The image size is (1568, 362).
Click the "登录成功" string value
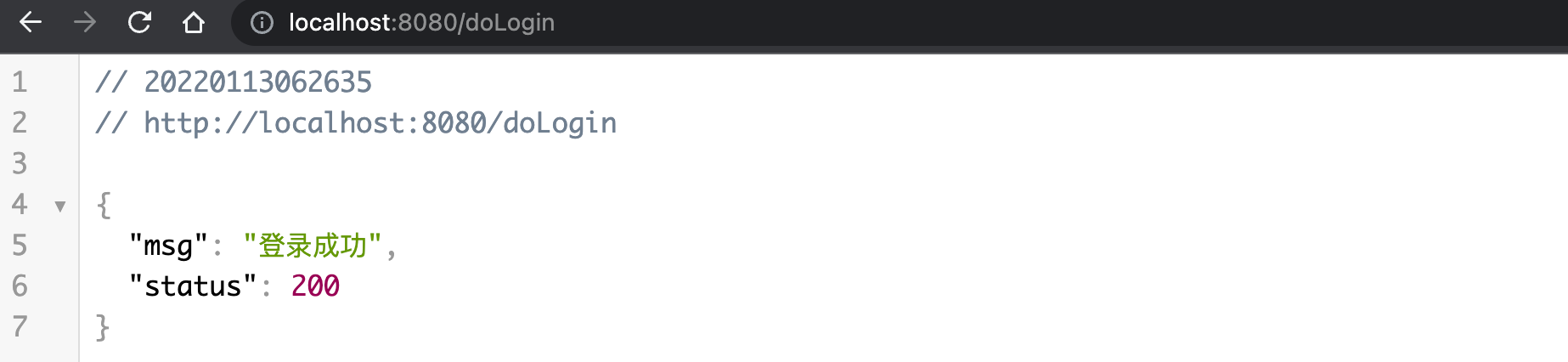tap(312, 246)
